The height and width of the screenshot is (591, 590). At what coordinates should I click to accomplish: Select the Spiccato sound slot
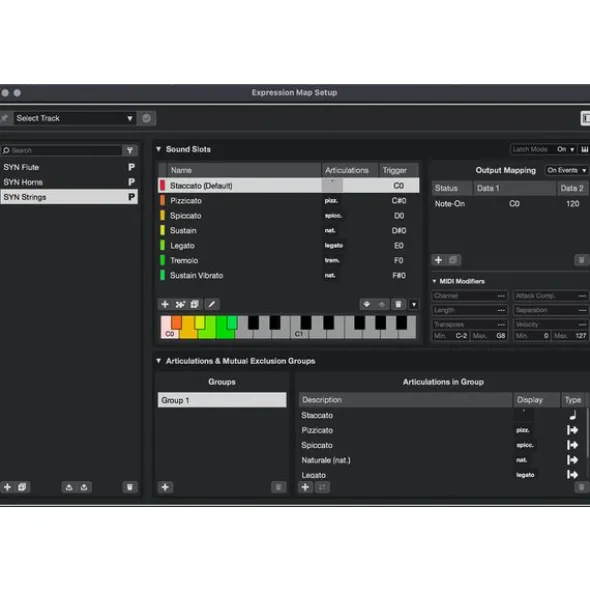tap(288, 216)
